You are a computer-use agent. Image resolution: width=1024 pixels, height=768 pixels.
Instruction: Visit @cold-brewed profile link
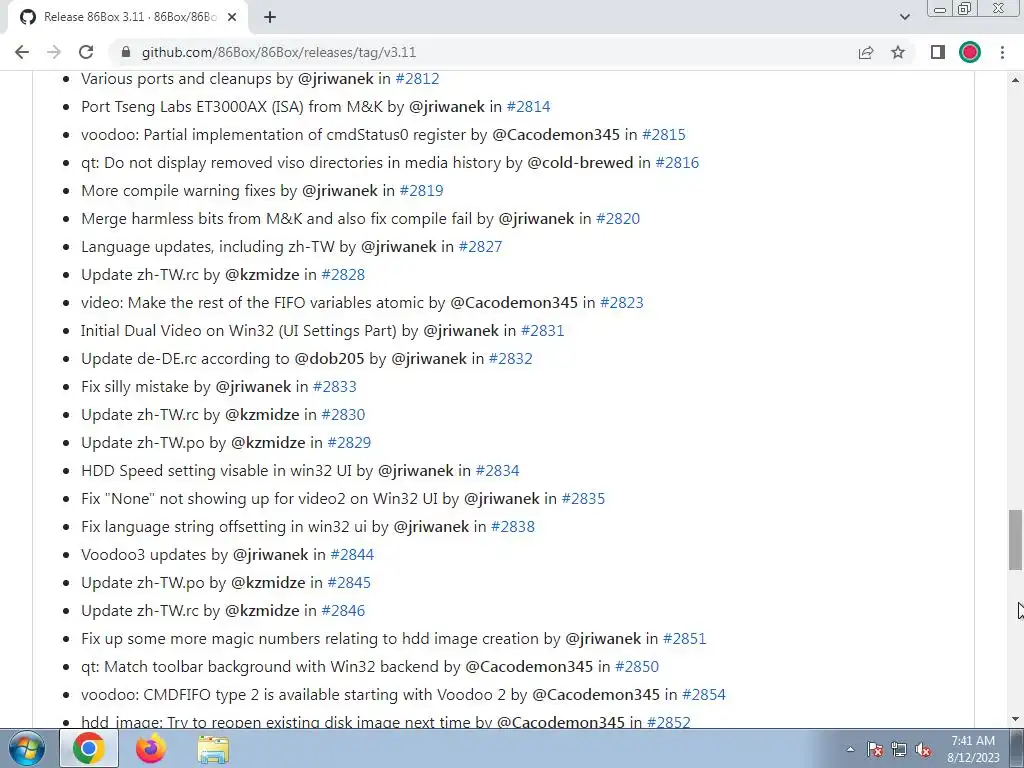[580, 163]
